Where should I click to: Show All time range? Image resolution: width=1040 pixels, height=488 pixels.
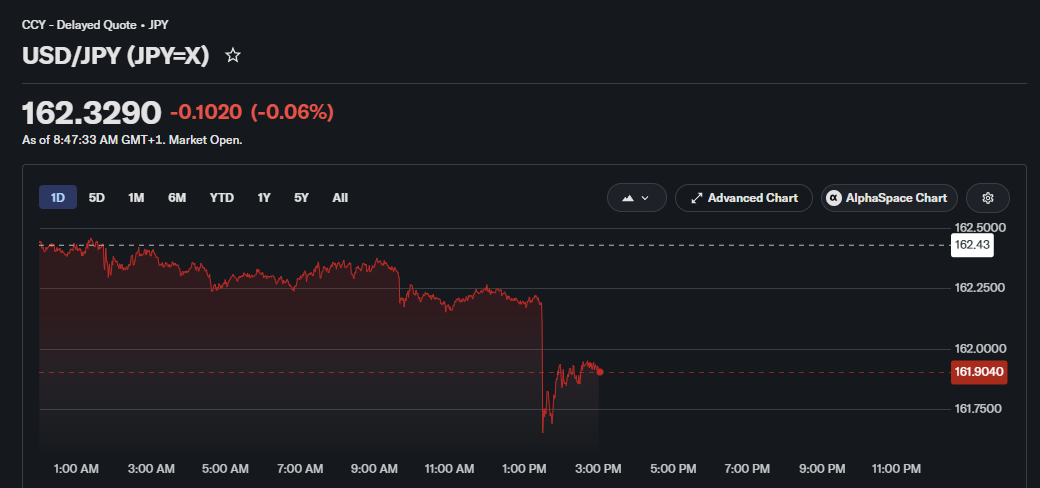click(x=340, y=198)
